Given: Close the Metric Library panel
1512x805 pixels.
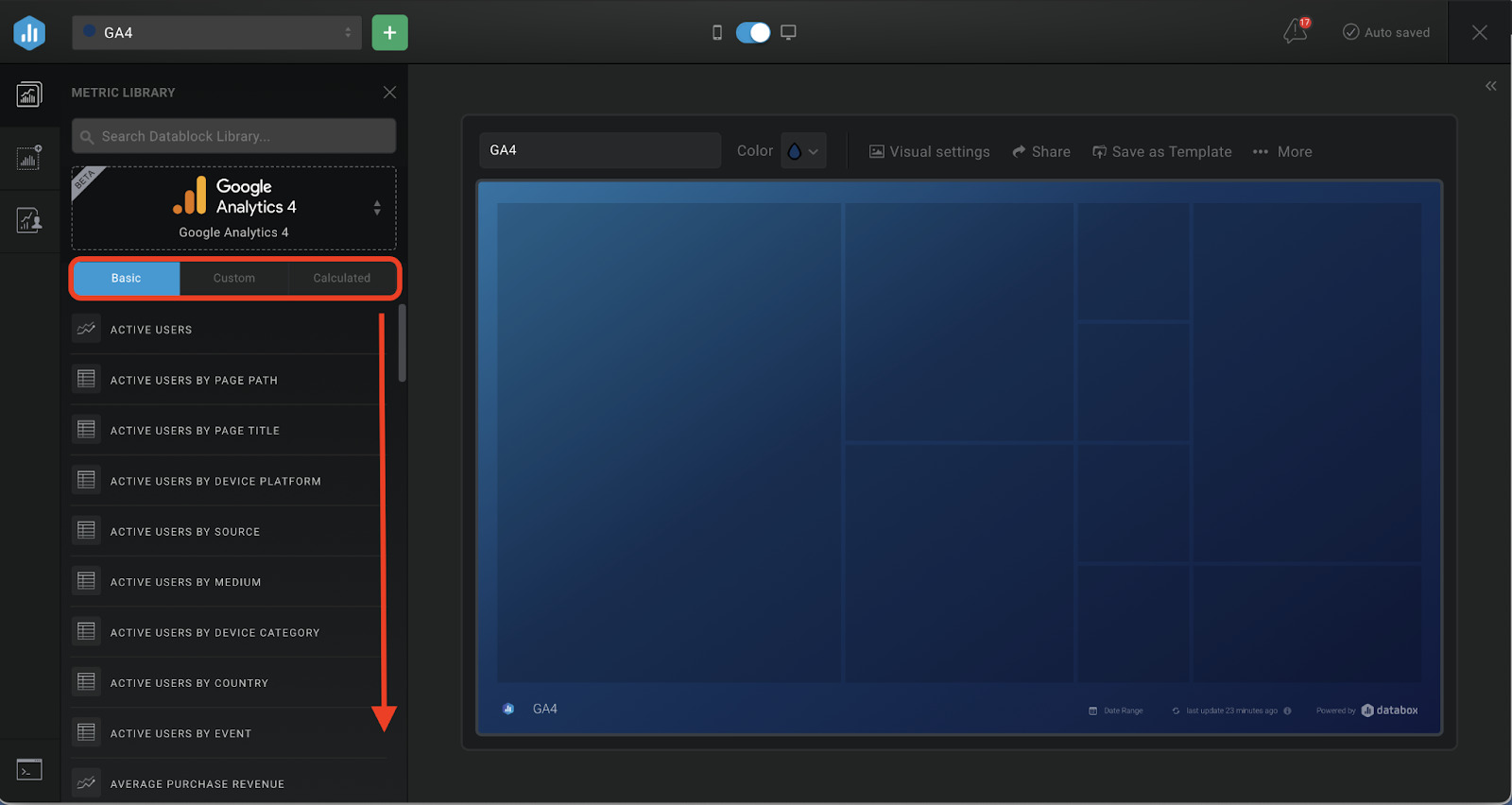Looking at the screenshot, I should 389,93.
